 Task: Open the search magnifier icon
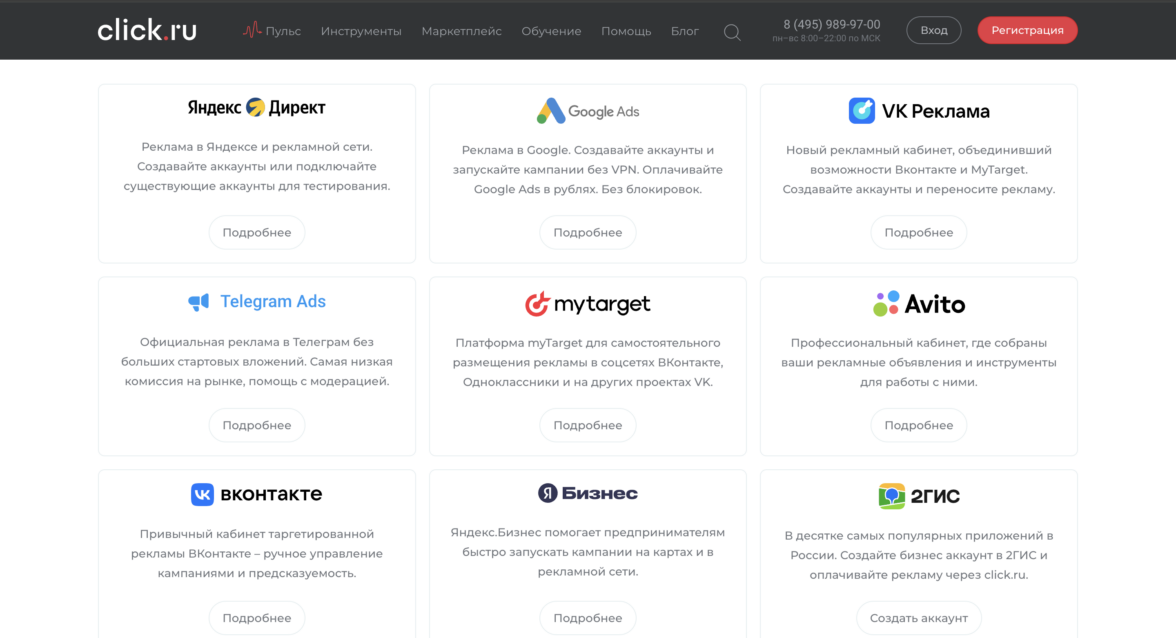(x=732, y=32)
